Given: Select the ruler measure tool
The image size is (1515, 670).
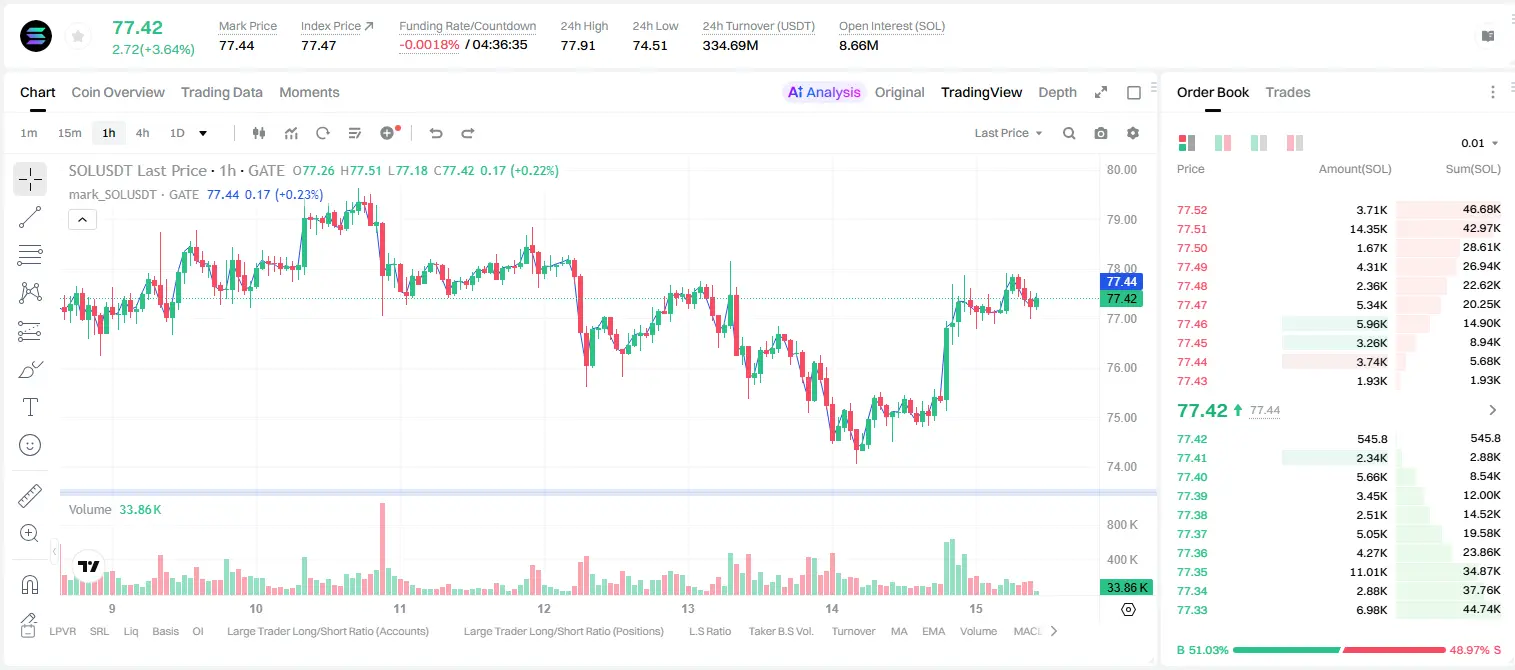Looking at the screenshot, I should pos(30,496).
